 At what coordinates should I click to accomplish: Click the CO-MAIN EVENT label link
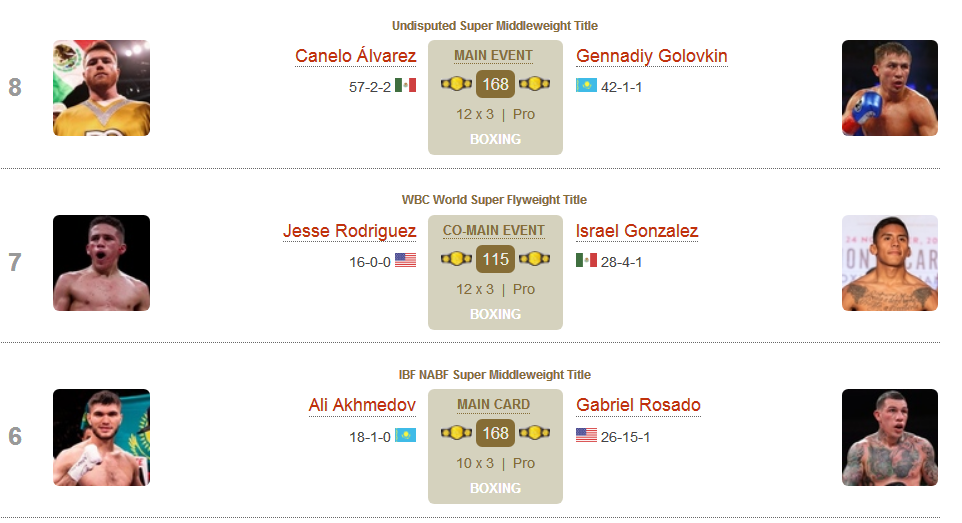(x=493, y=230)
